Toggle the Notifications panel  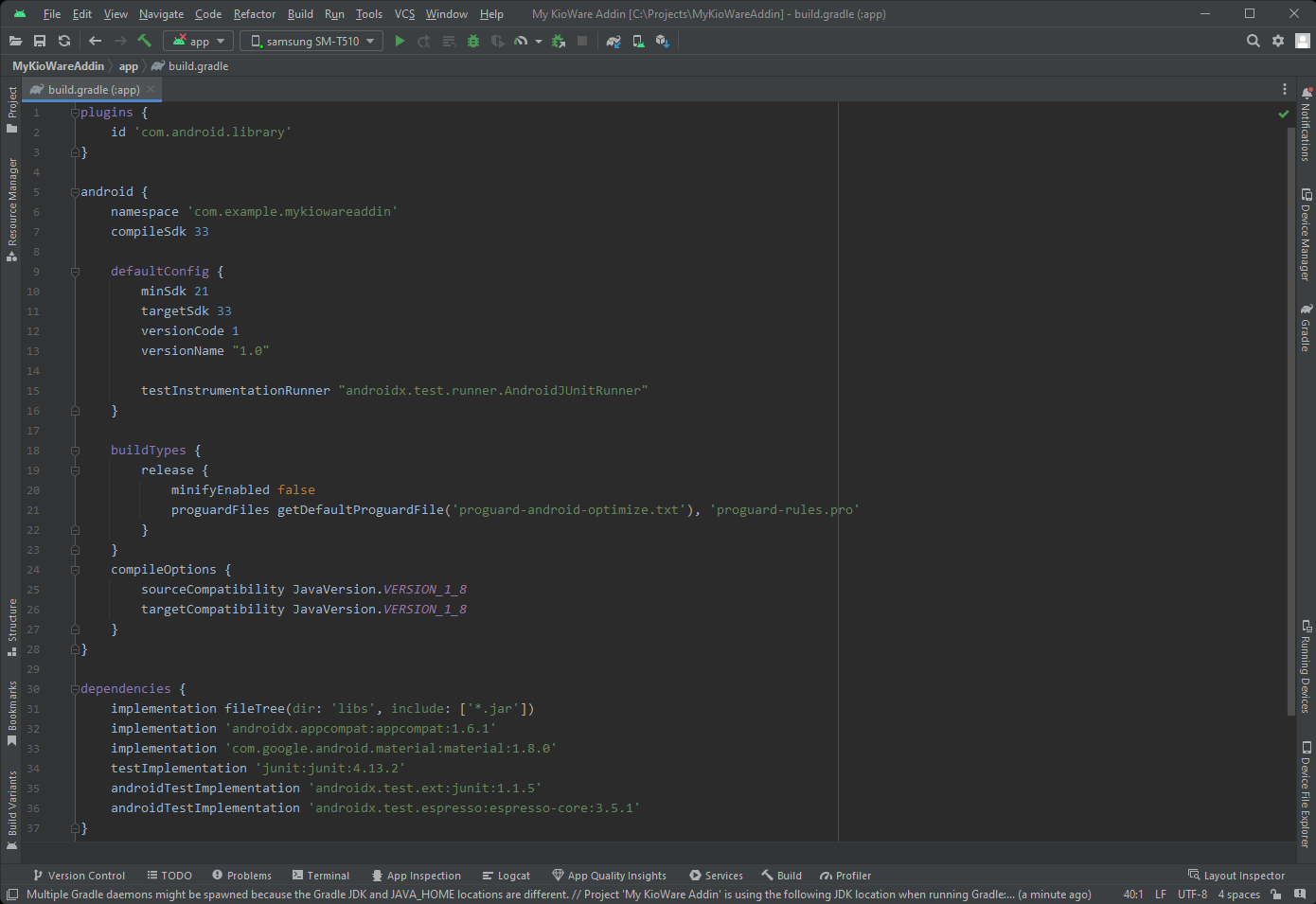pos(1306,125)
